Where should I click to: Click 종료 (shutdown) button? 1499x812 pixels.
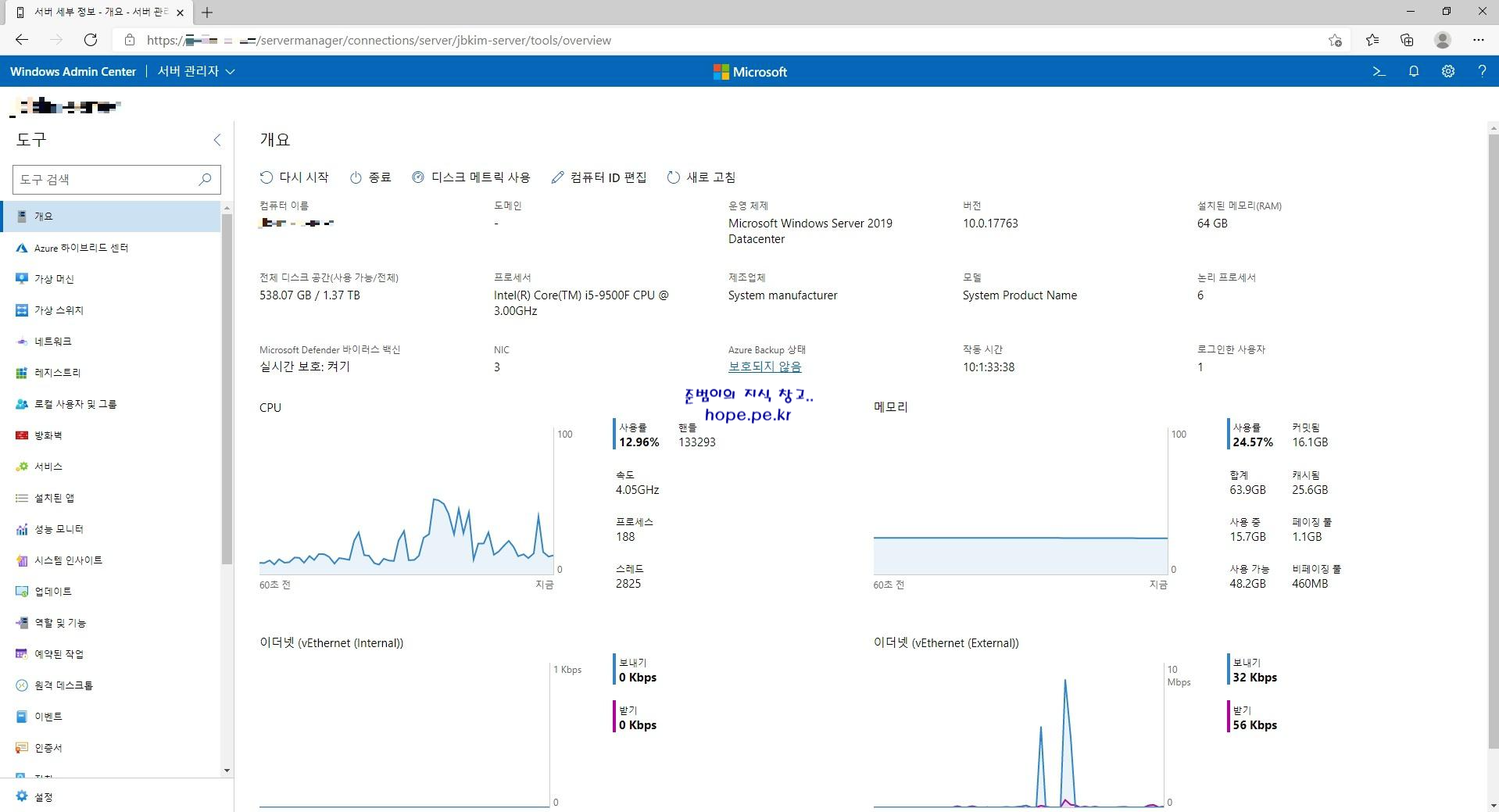click(370, 177)
